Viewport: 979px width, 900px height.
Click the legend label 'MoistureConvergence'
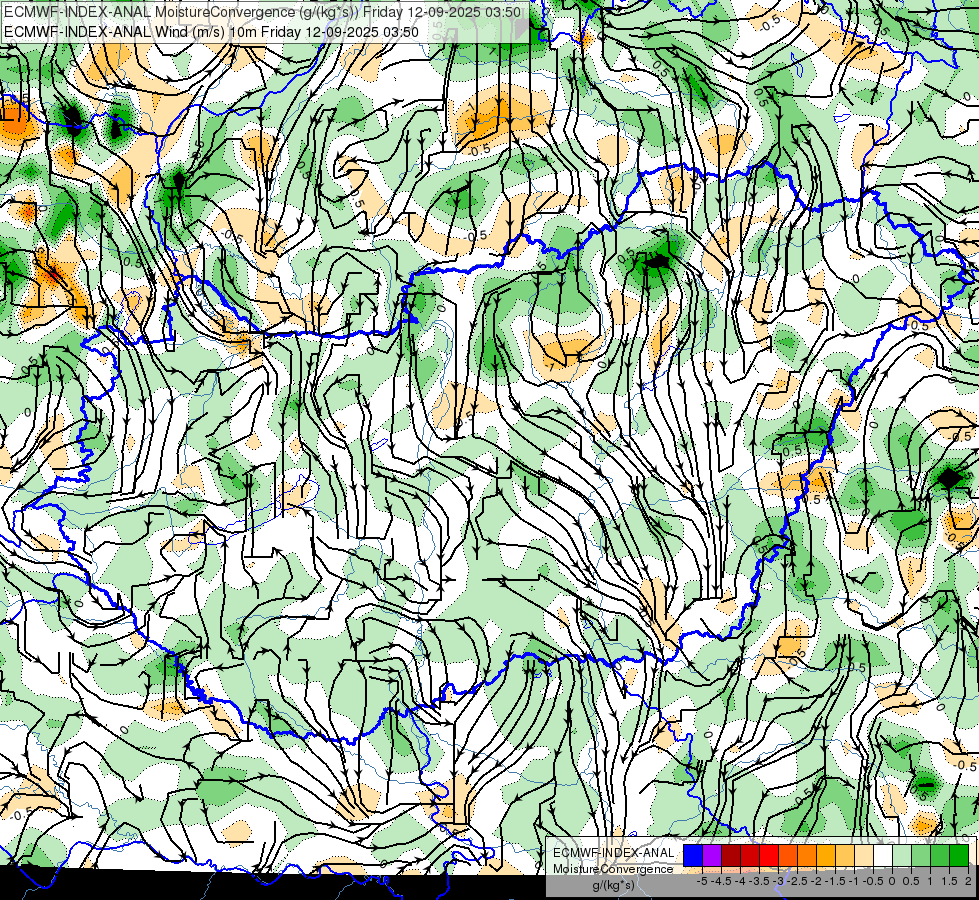(x=613, y=869)
